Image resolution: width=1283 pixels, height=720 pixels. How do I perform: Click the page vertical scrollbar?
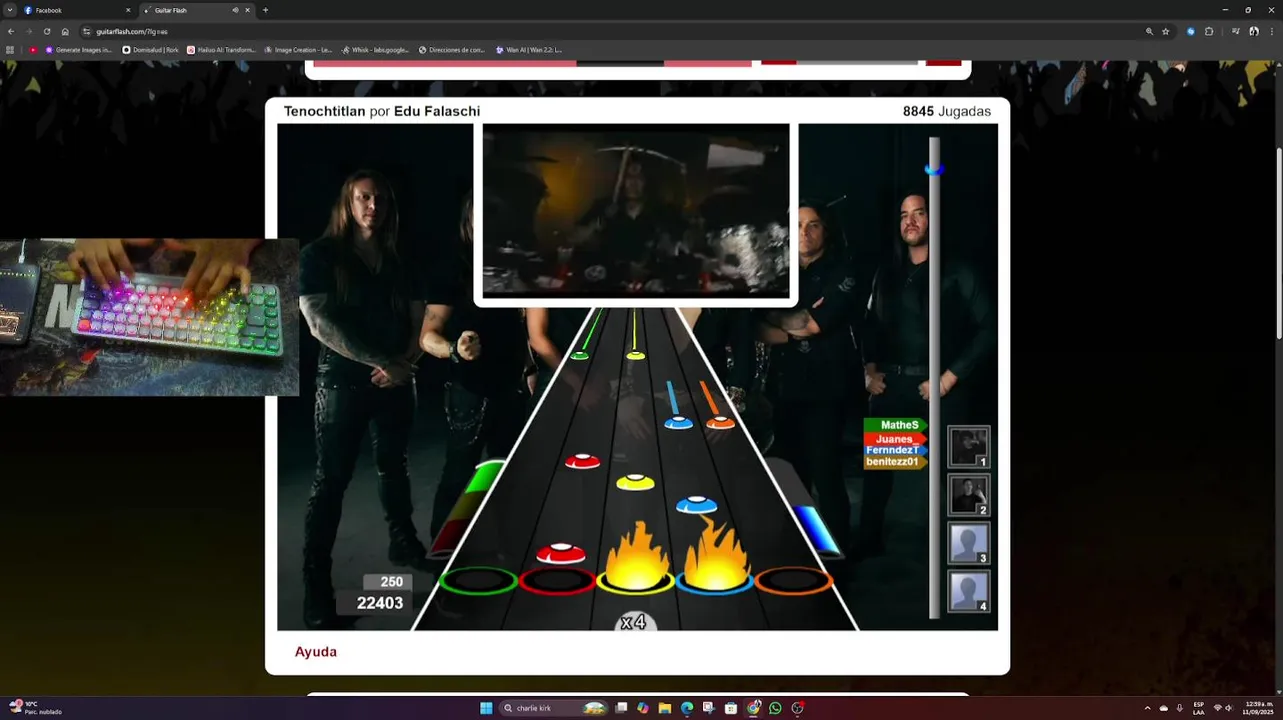(1278, 245)
